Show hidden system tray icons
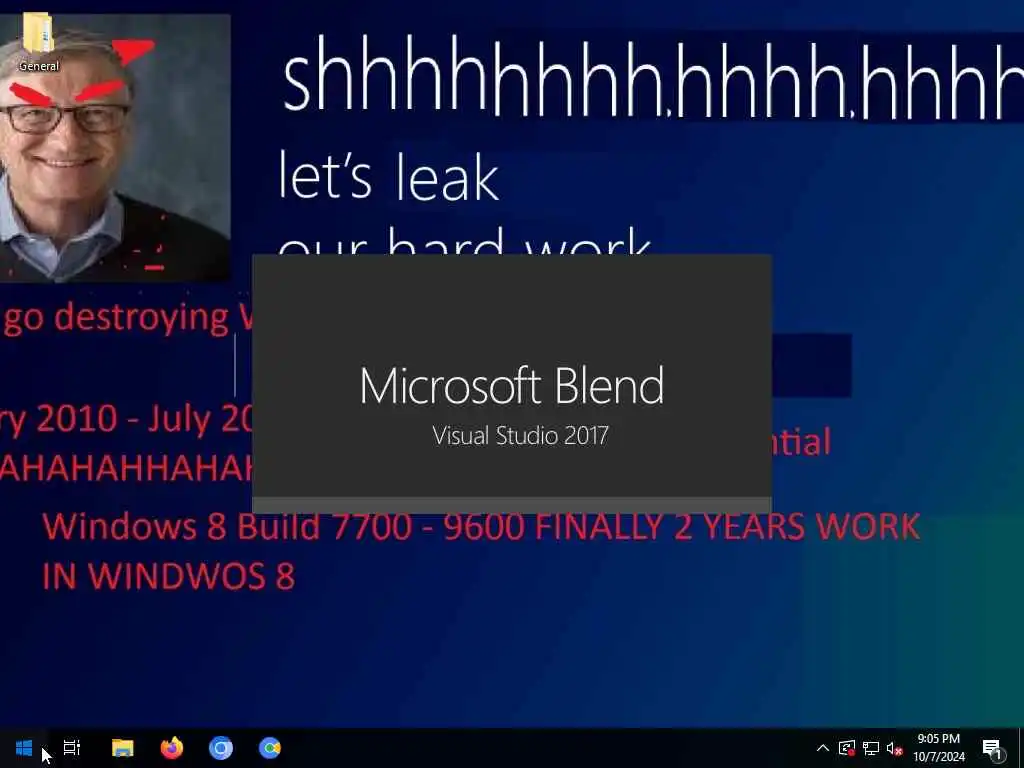 pyautogui.click(x=823, y=748)
